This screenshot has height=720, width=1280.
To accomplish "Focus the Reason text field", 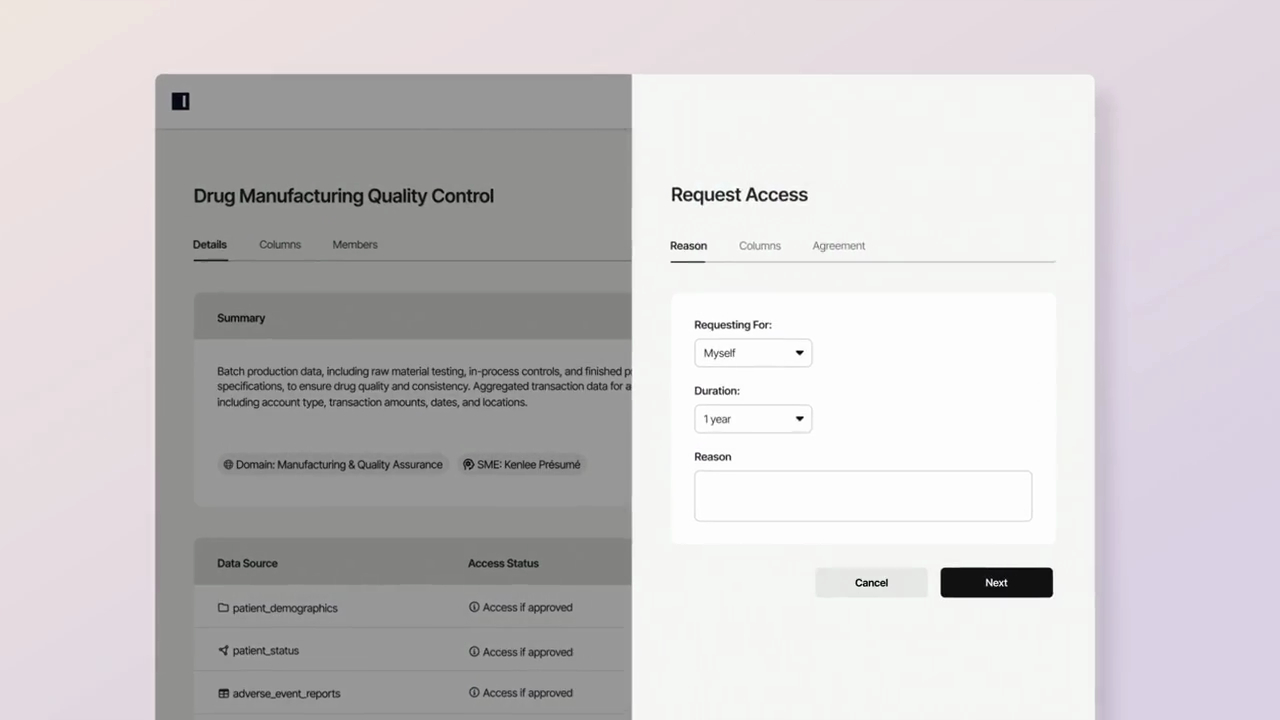I will coord(863,496).
